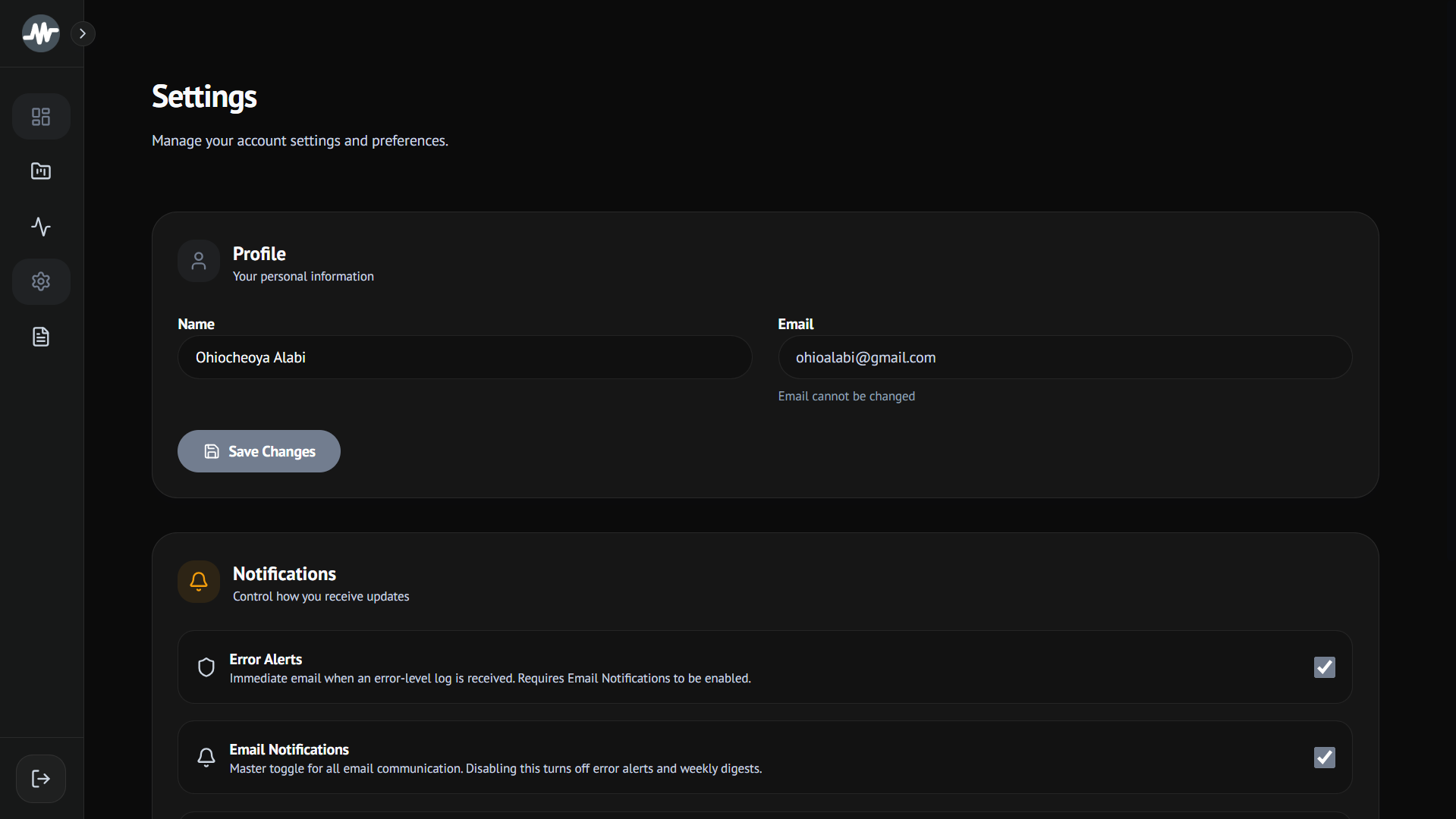Viewport: 1456px width, 819px height.
Task: Open the activity pulse icon in sidebar
Action: pyautogui.click(x=41, y=227)
